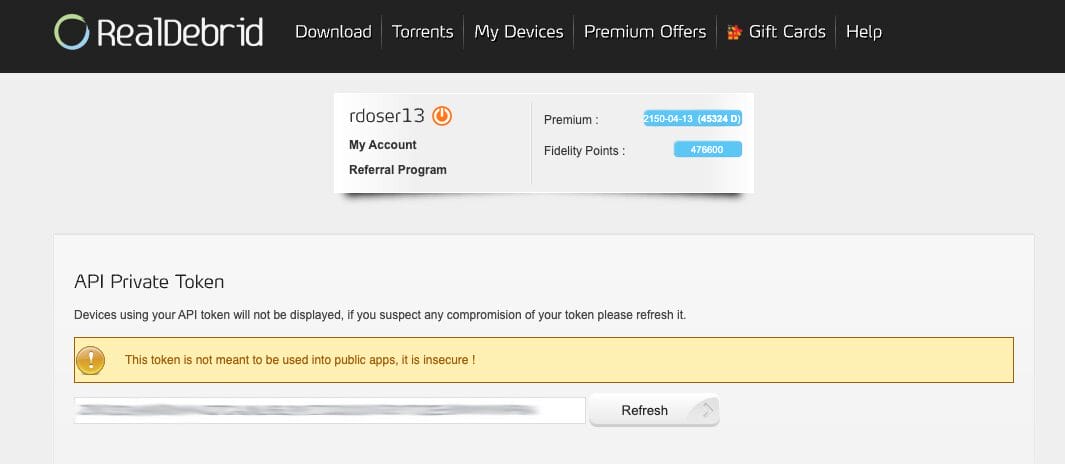Image resolution: width=1065 pixels, height=464 pixels.
Task: Click the RealDebrid logo
Action: click(158, 32)
